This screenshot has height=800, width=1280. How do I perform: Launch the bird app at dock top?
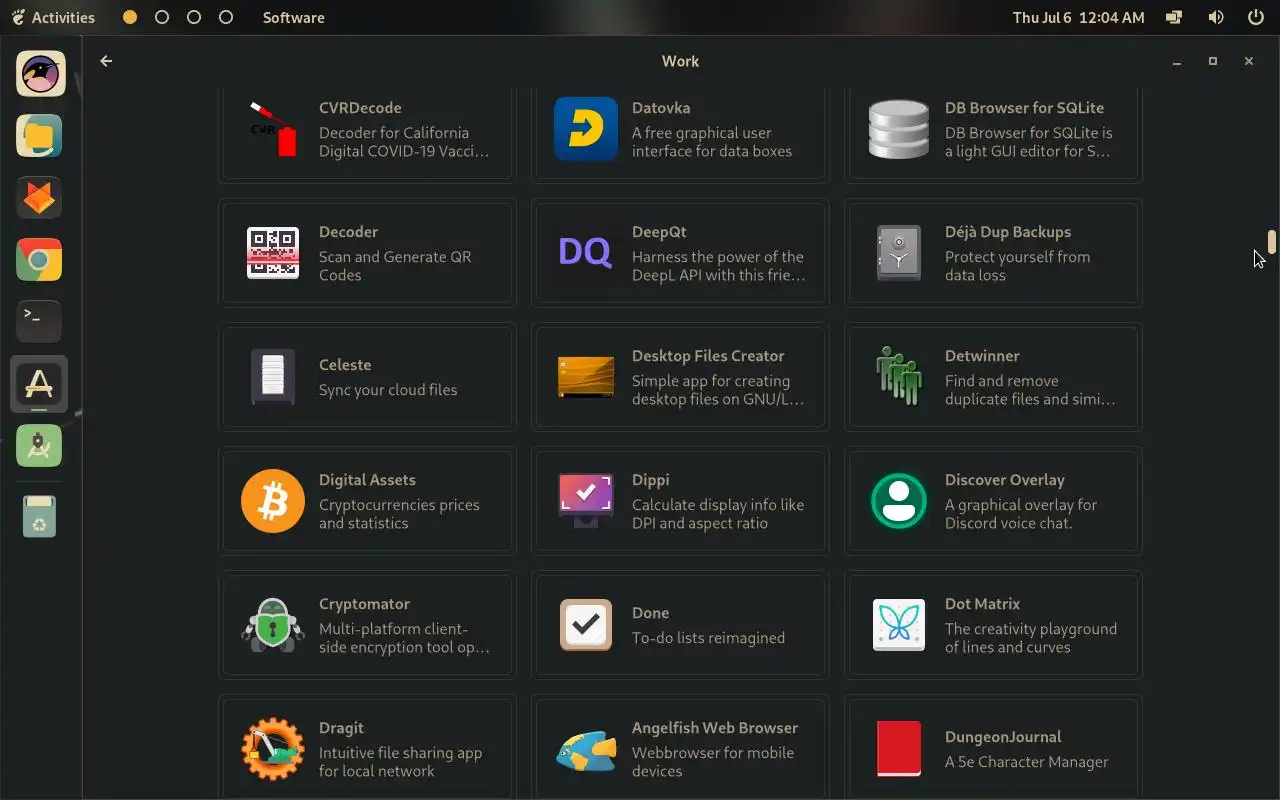pos(40,74)
